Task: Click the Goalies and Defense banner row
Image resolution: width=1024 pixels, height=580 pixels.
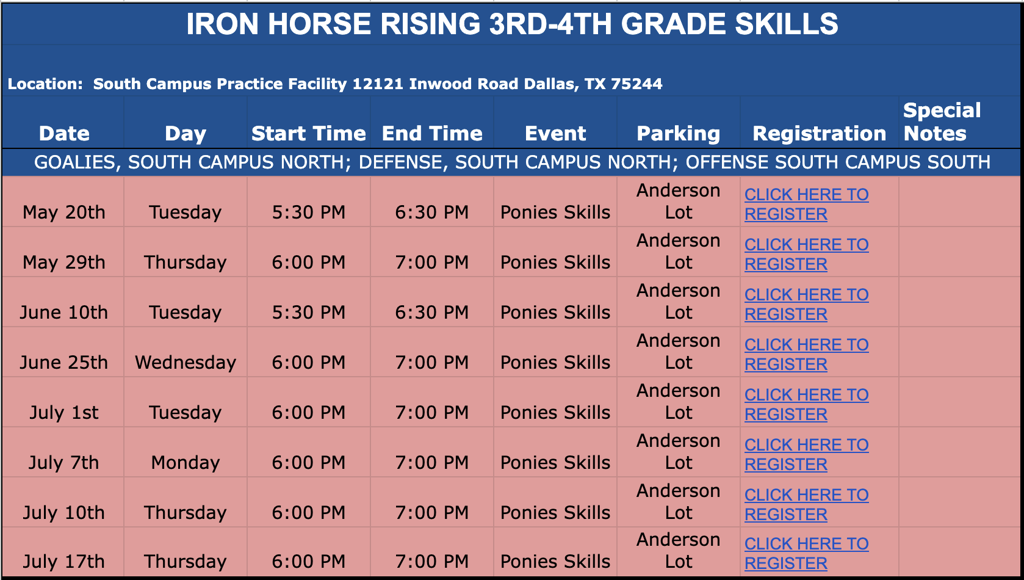Action: pyautogui.click(x=512, y=162)
